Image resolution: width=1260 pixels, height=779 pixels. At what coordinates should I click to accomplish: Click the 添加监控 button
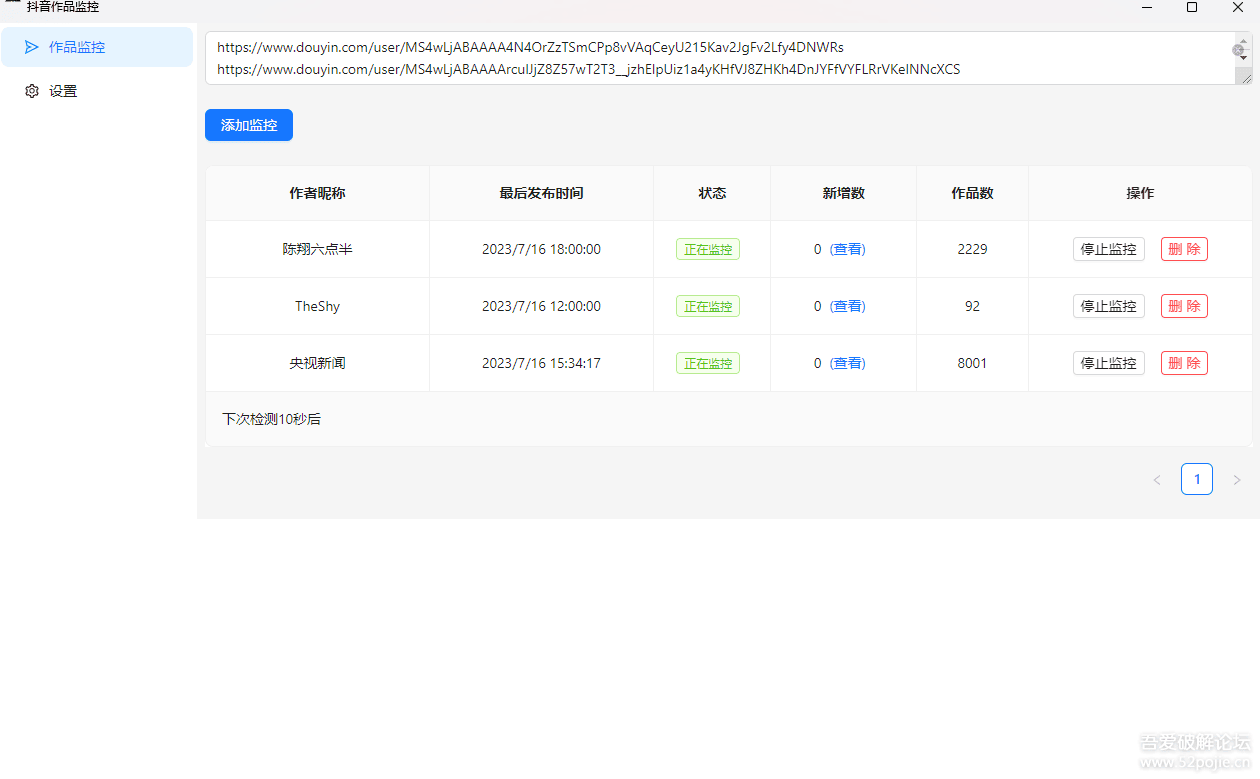click(x=249, y=125)
